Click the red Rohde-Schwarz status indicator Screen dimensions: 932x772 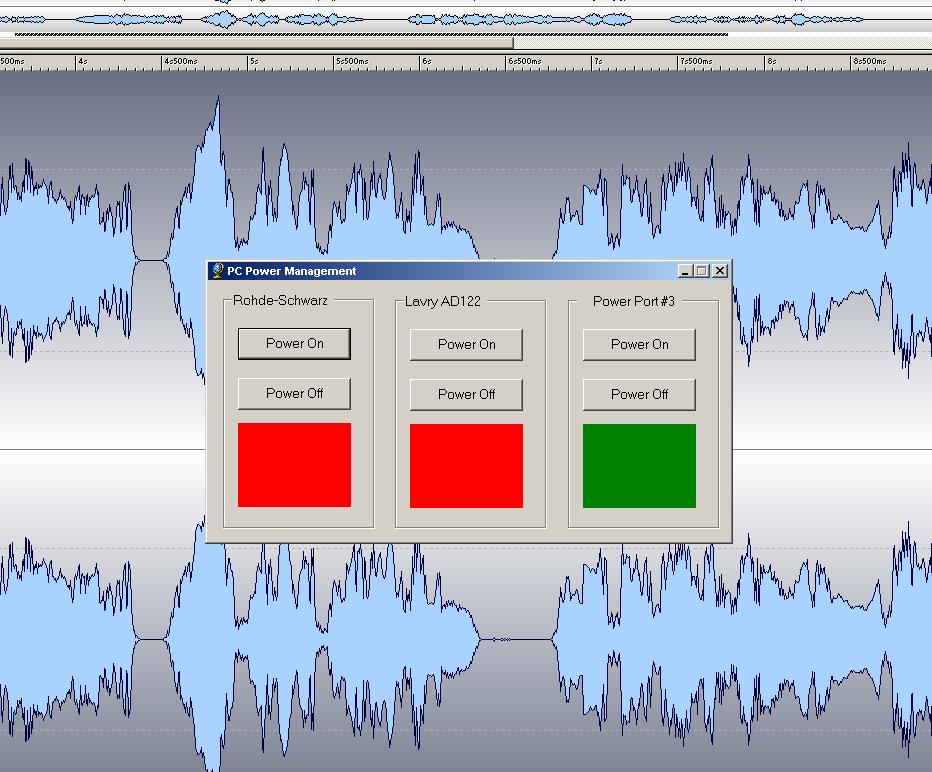294,465
